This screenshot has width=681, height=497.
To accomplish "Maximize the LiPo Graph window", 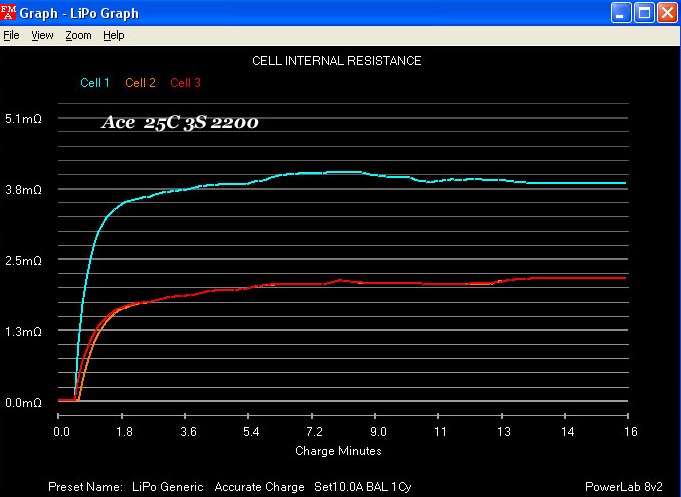I will click(x=645, y=13).
